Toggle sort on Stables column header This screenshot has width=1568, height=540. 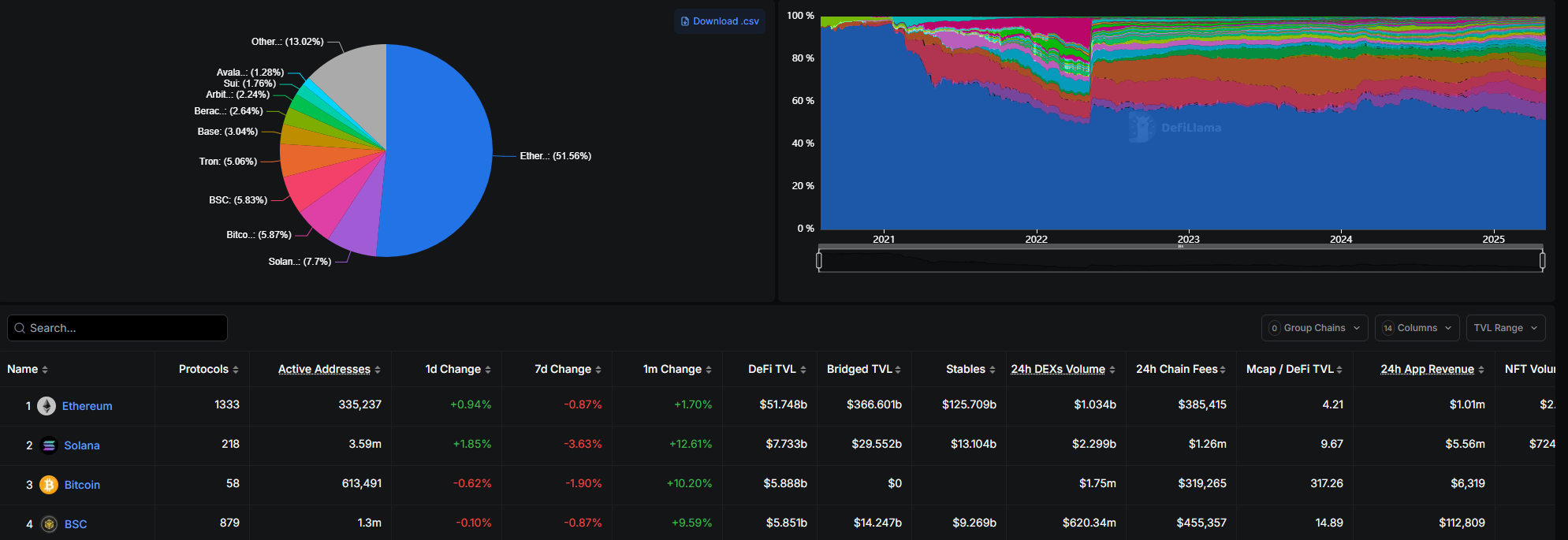tap(966, 369)
